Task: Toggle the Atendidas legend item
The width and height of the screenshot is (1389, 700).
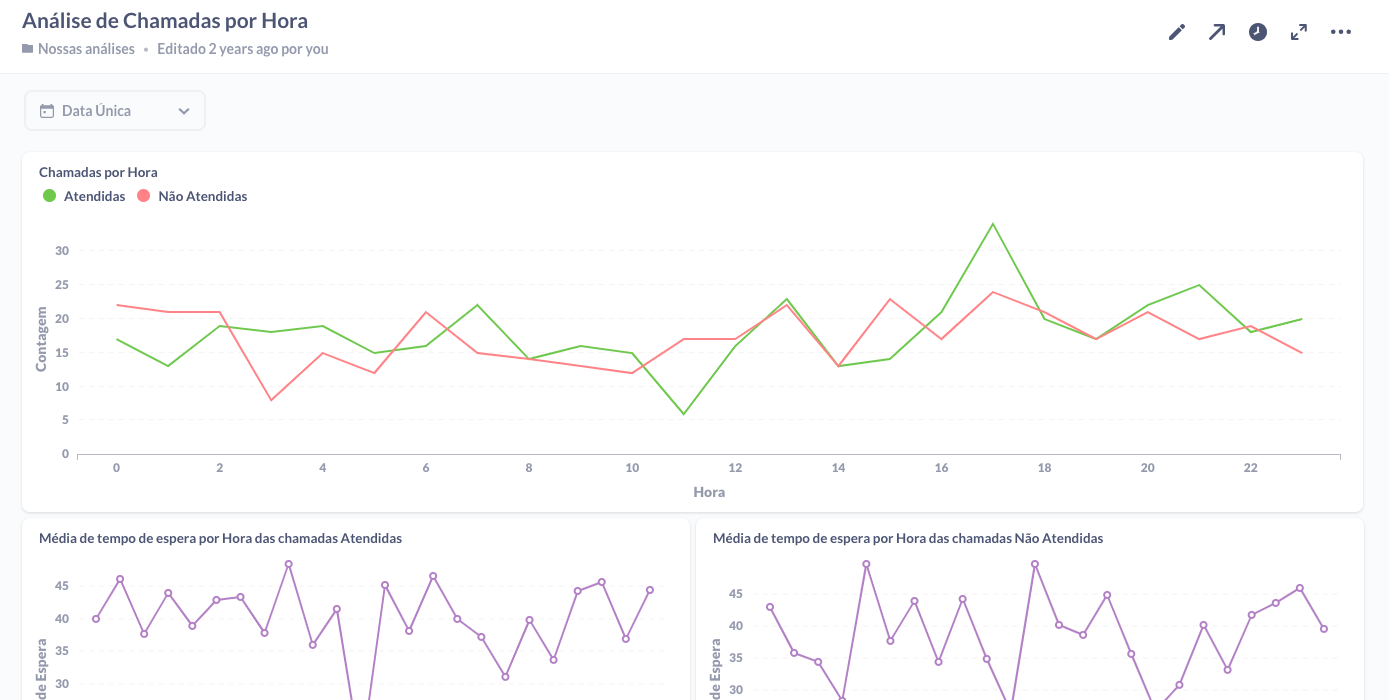Action: coord(84,196)
